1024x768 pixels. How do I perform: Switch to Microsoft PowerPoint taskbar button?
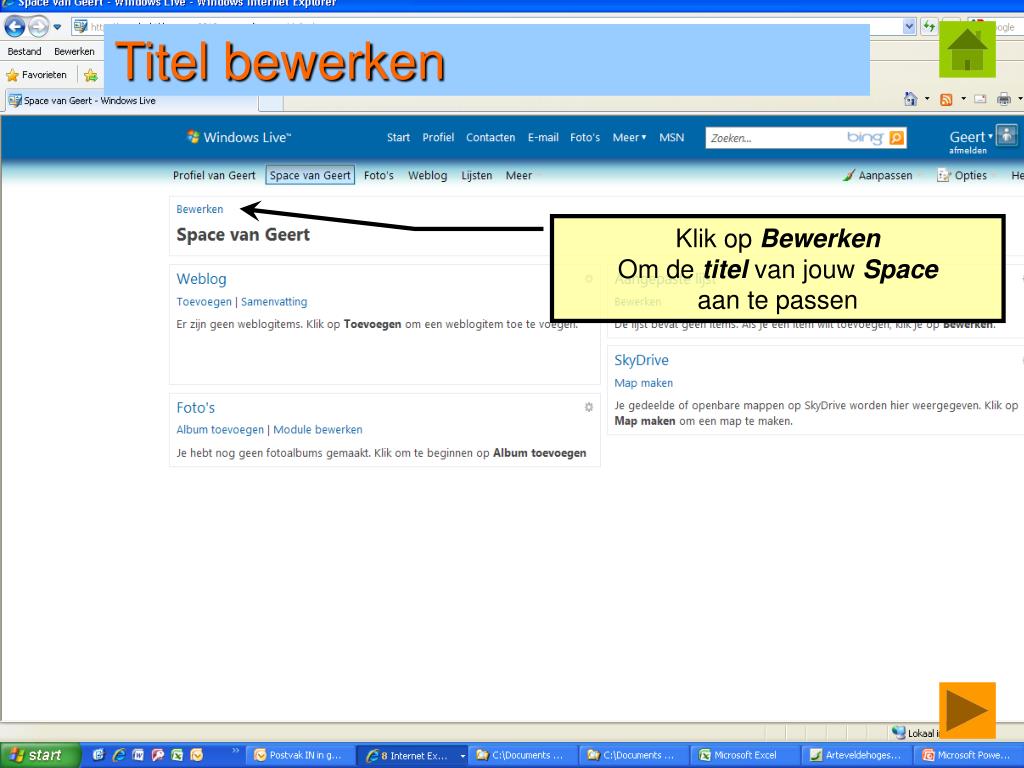968,756
